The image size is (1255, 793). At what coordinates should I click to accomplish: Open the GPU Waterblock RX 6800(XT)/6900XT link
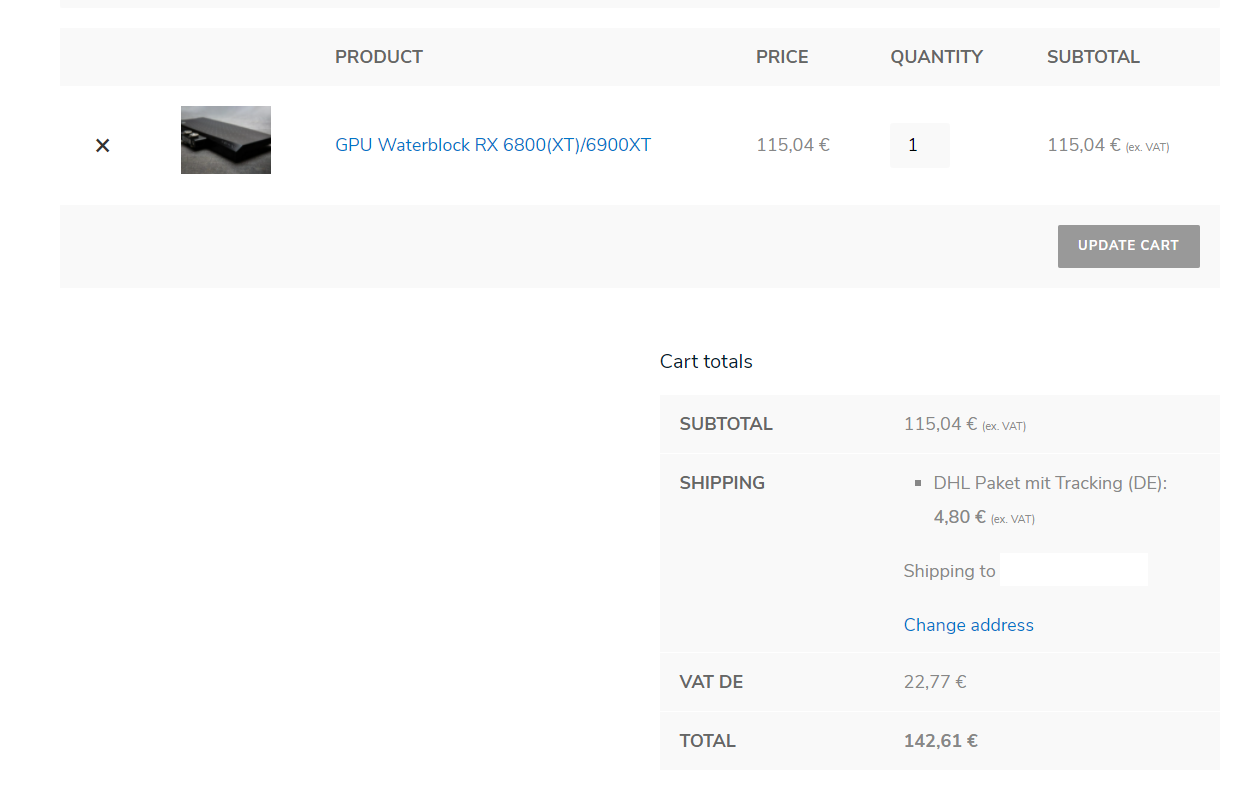[492, 145]
